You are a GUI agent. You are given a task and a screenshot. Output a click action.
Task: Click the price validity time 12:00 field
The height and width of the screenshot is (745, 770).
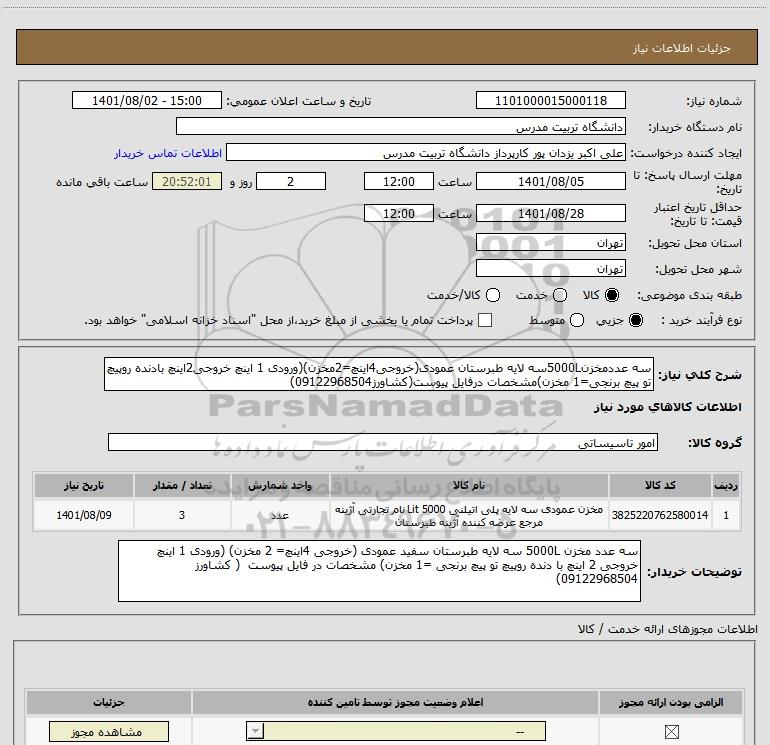click(399, 214)
